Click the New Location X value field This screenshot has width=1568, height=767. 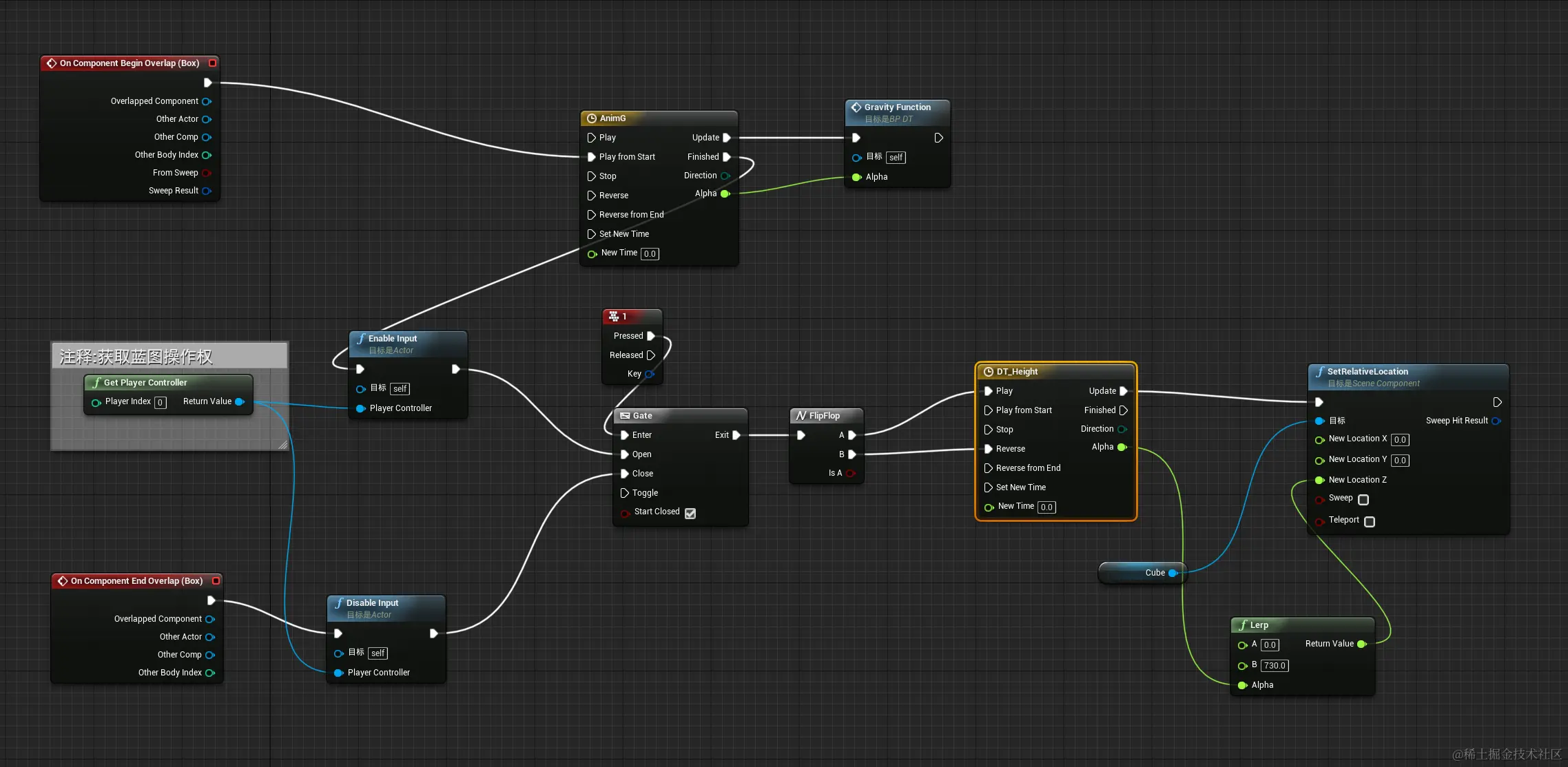(x=1399, y=440)
